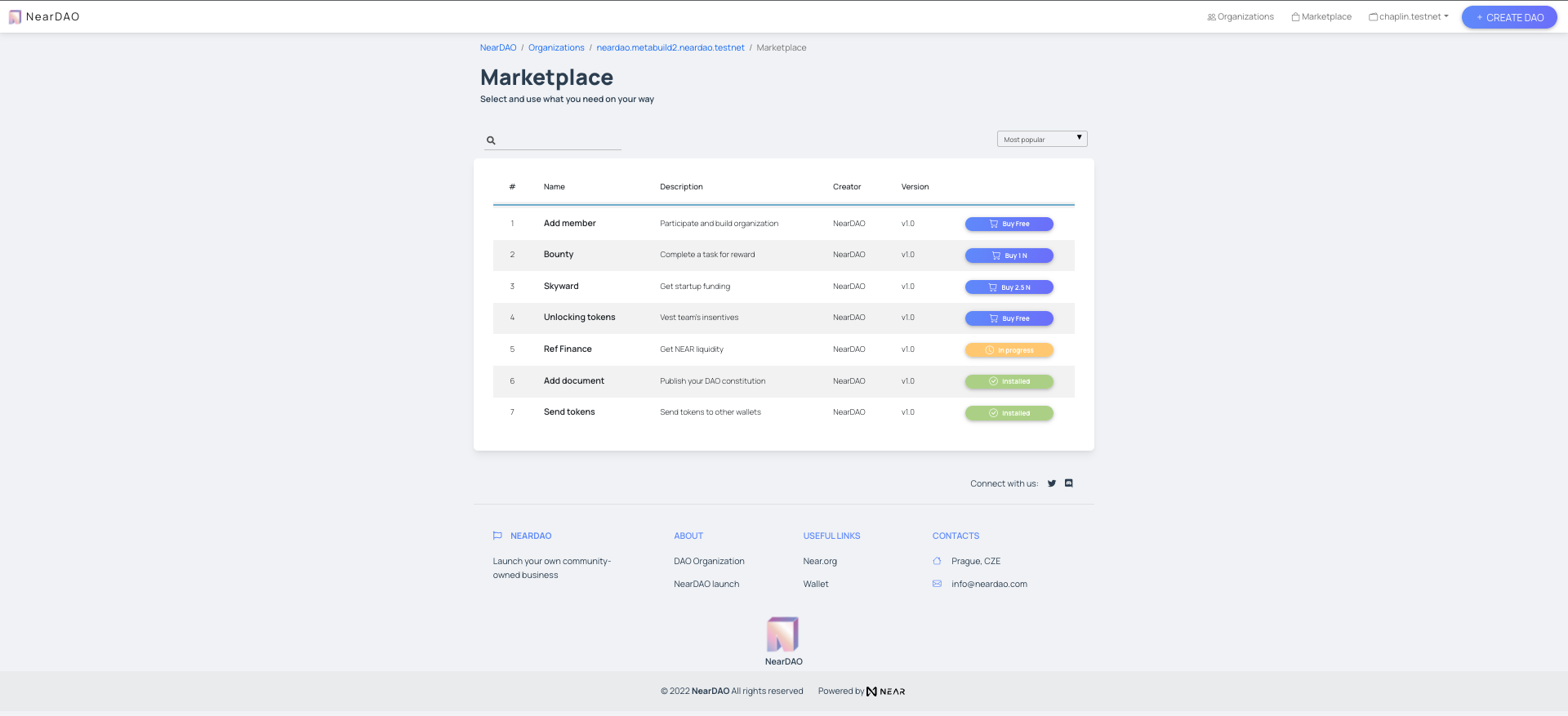Click the Description column header
Image resolution: width=1568 pixels, height=716 pixels.
pyautogui.click(x=682, y=187)
